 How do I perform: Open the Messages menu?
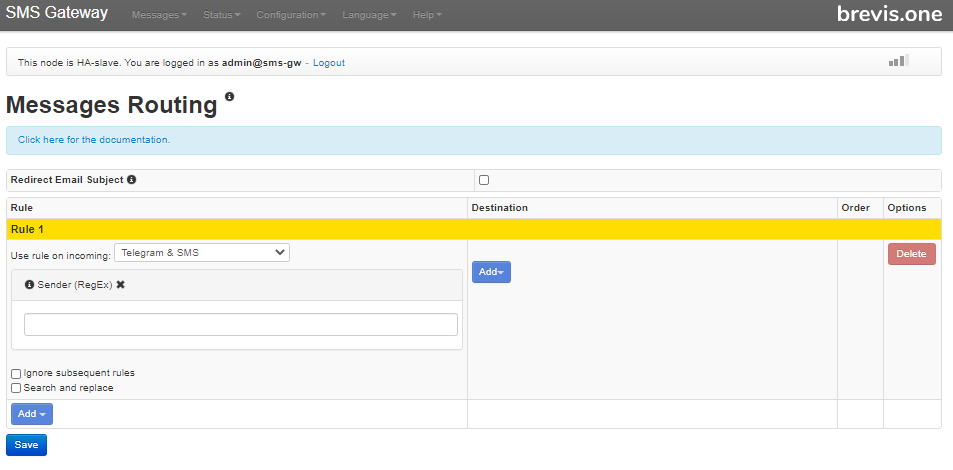point(159,16)
